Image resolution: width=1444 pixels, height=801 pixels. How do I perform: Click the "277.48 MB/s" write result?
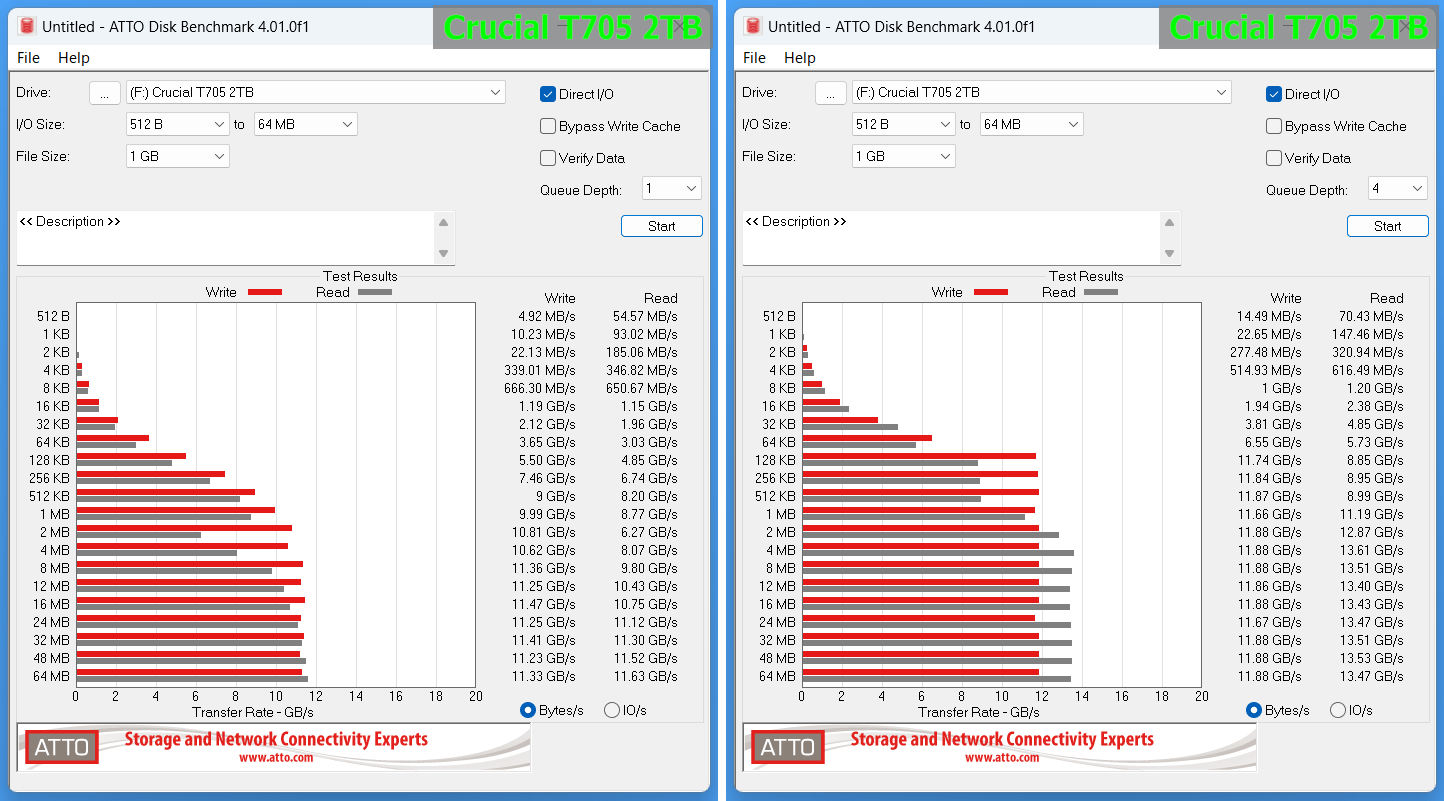pyautogui.click(x=1266, y=352)
